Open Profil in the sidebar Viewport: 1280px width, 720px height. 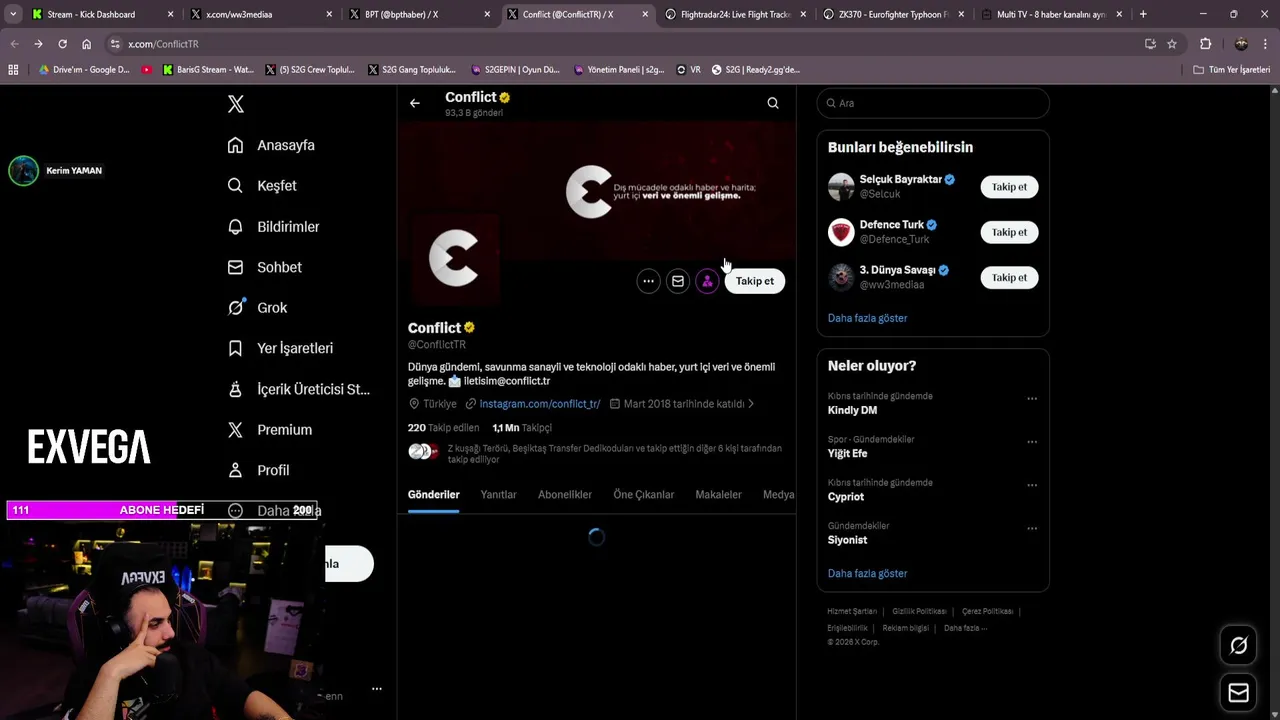click(x=258, y=470)
